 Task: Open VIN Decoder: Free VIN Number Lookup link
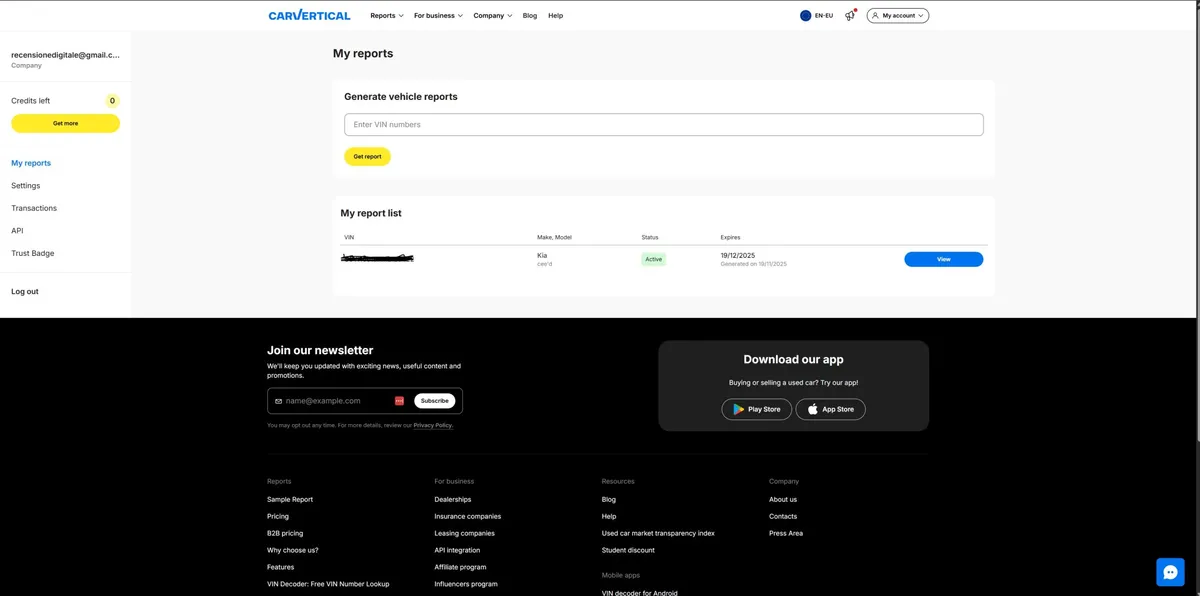click(x=328, y=584)
